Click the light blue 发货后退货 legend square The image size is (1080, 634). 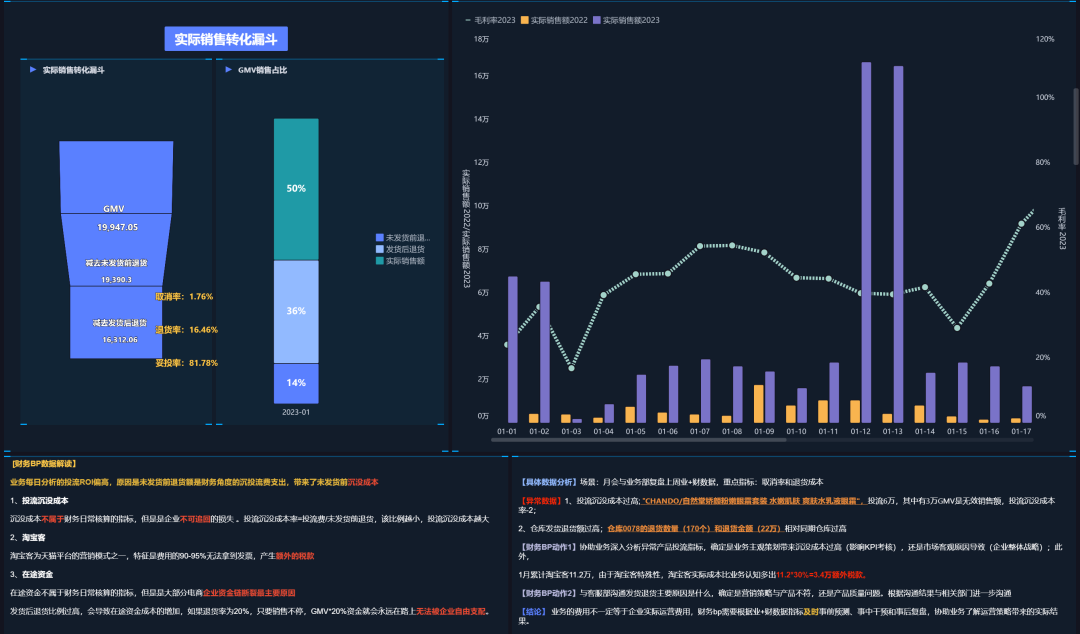coord(380,249)
